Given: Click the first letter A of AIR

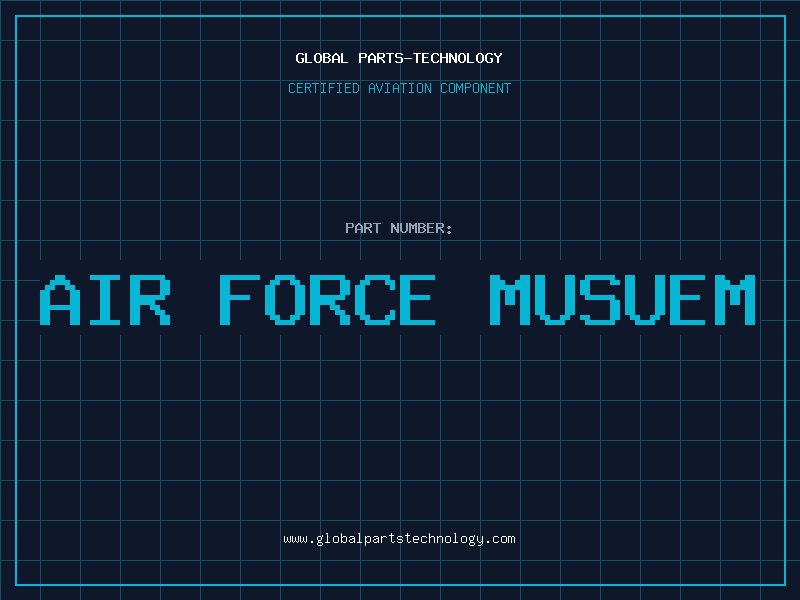Looking at the screenshot, I should [59, 300].
